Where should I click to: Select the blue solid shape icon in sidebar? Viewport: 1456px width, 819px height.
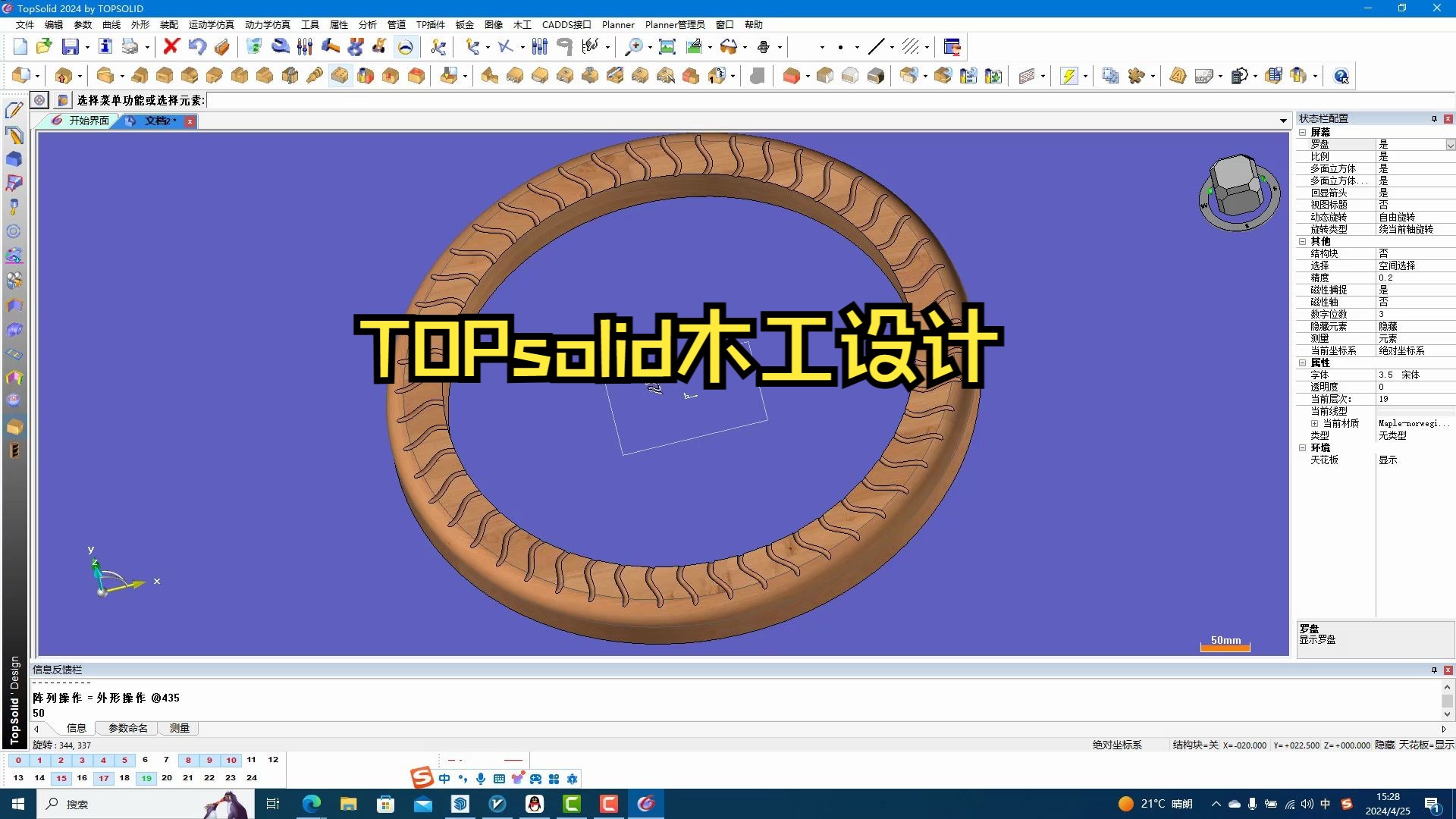click(x=14, y=159)
